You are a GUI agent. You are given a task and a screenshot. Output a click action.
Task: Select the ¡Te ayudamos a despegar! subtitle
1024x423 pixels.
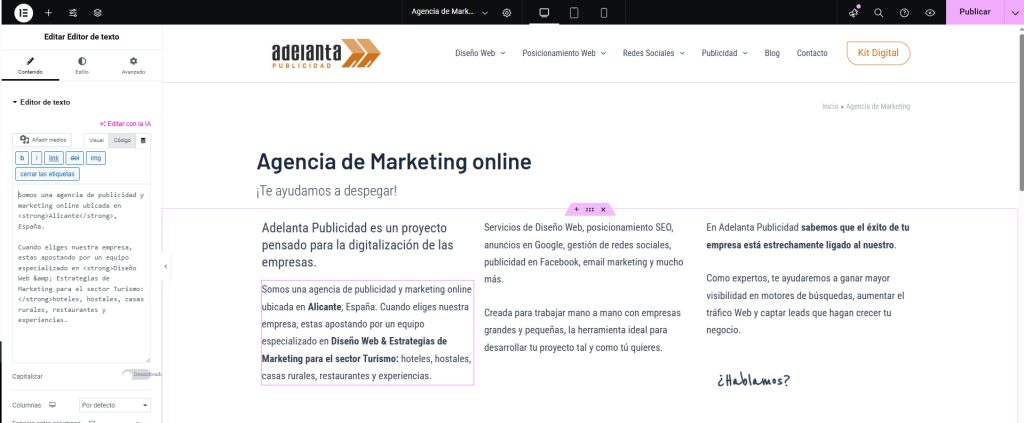click(327, 191)
